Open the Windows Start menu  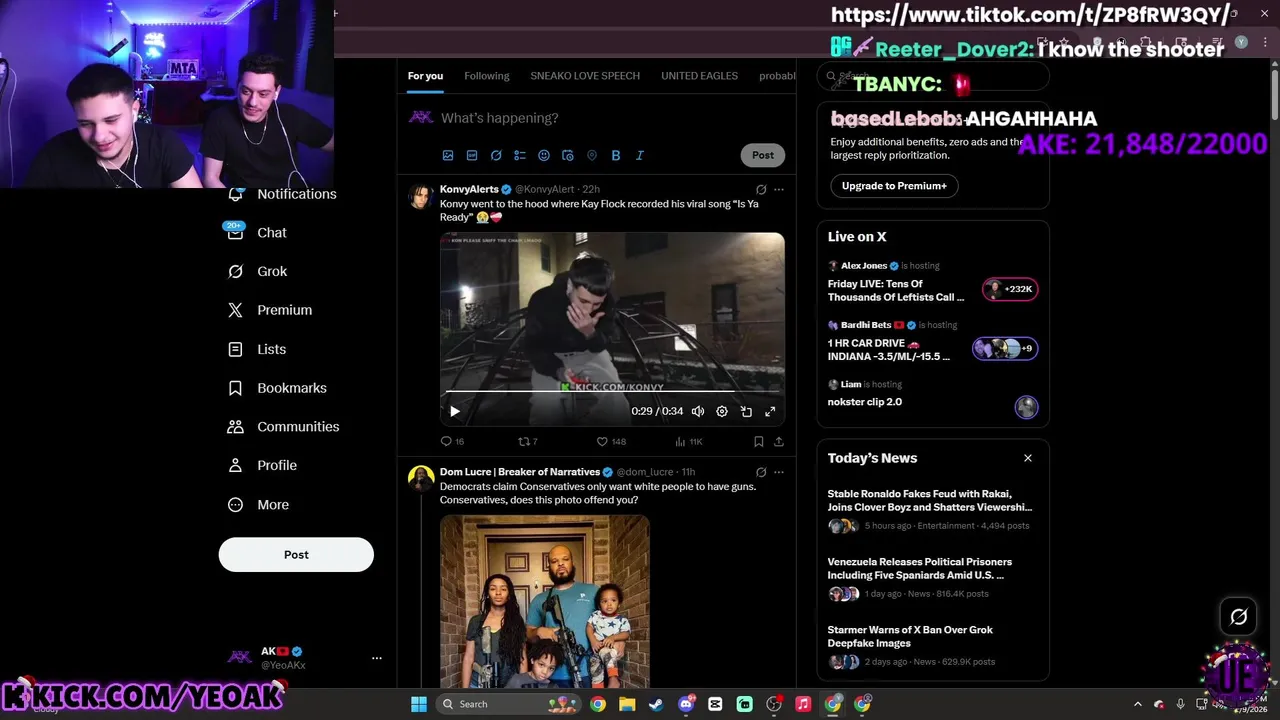click(419, 704)
